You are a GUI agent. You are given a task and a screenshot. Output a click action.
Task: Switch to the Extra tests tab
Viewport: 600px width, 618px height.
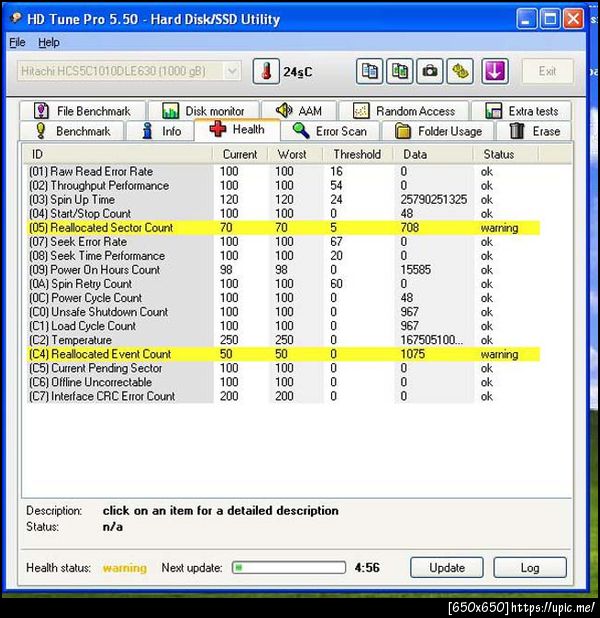(x=522, y=111)
